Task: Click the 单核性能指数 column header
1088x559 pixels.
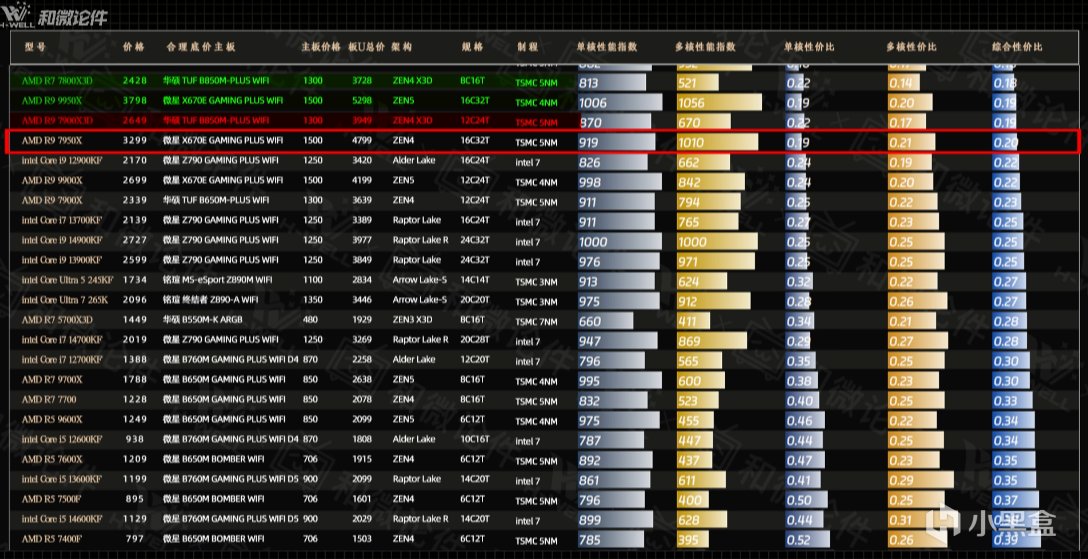Action: tap(606, 47)
